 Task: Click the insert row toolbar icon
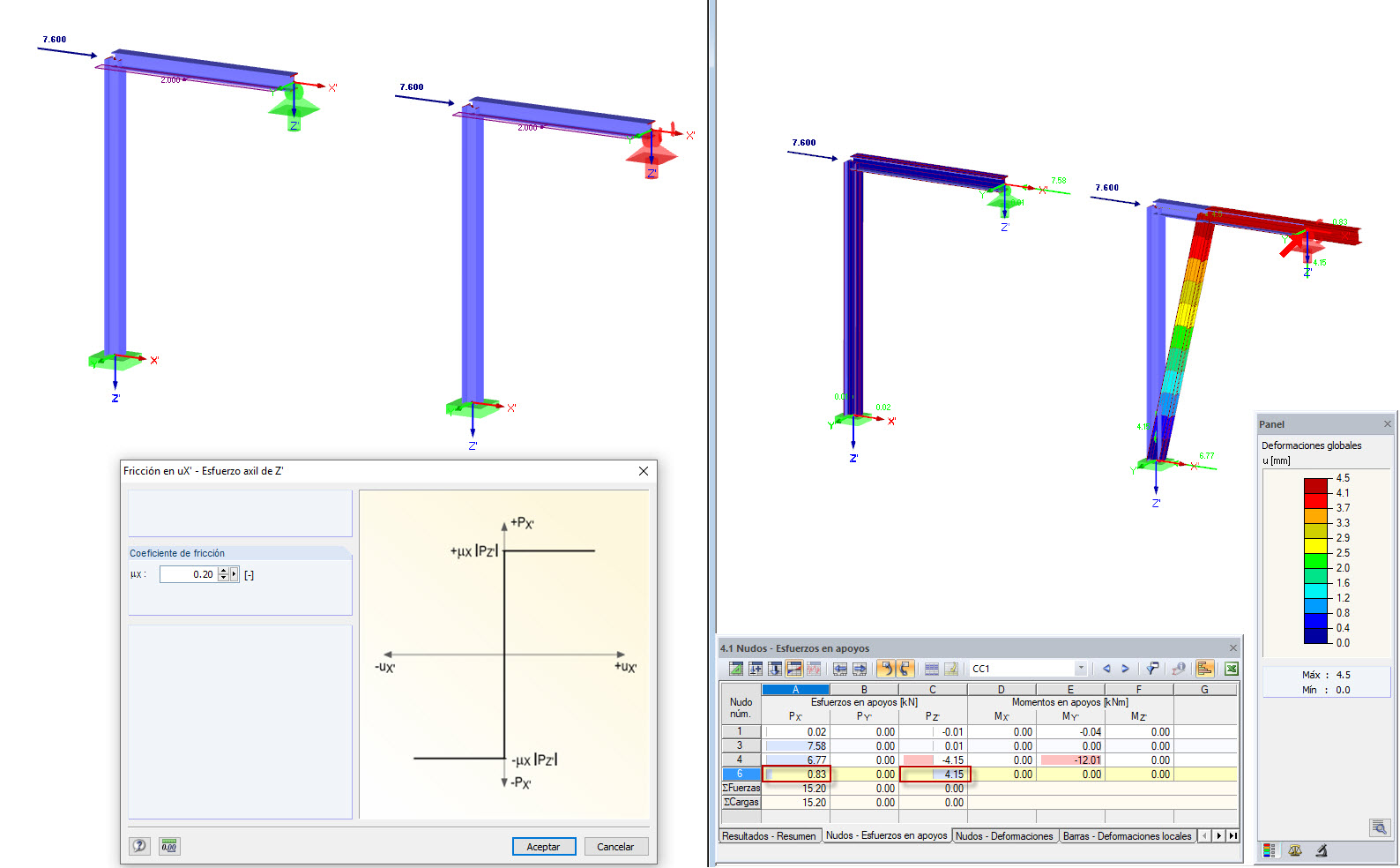coord(756,669)
